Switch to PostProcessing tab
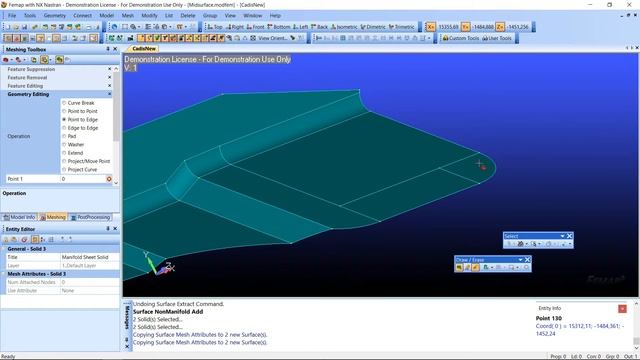This screenshot has width=640, height=360. (90, 217)
